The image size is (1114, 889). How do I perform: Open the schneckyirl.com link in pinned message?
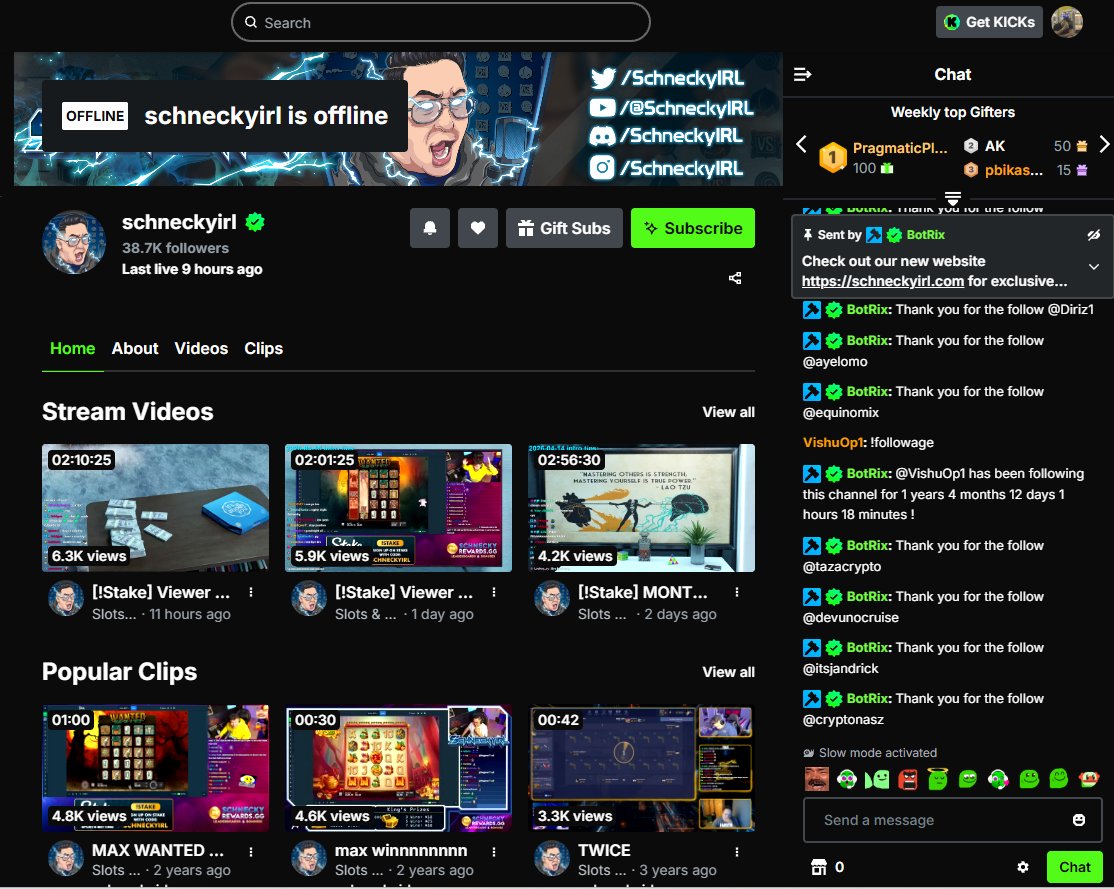coord(882,281)
